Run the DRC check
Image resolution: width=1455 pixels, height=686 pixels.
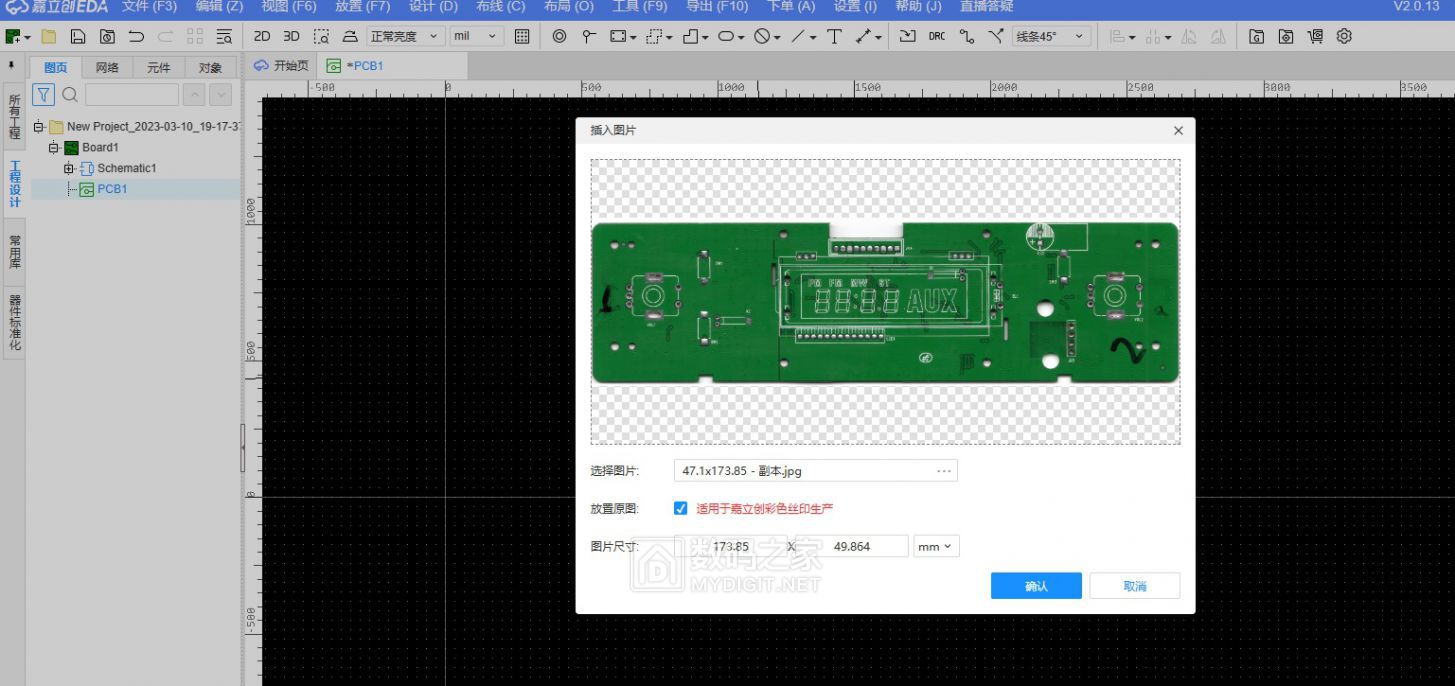tap(936, 36)
